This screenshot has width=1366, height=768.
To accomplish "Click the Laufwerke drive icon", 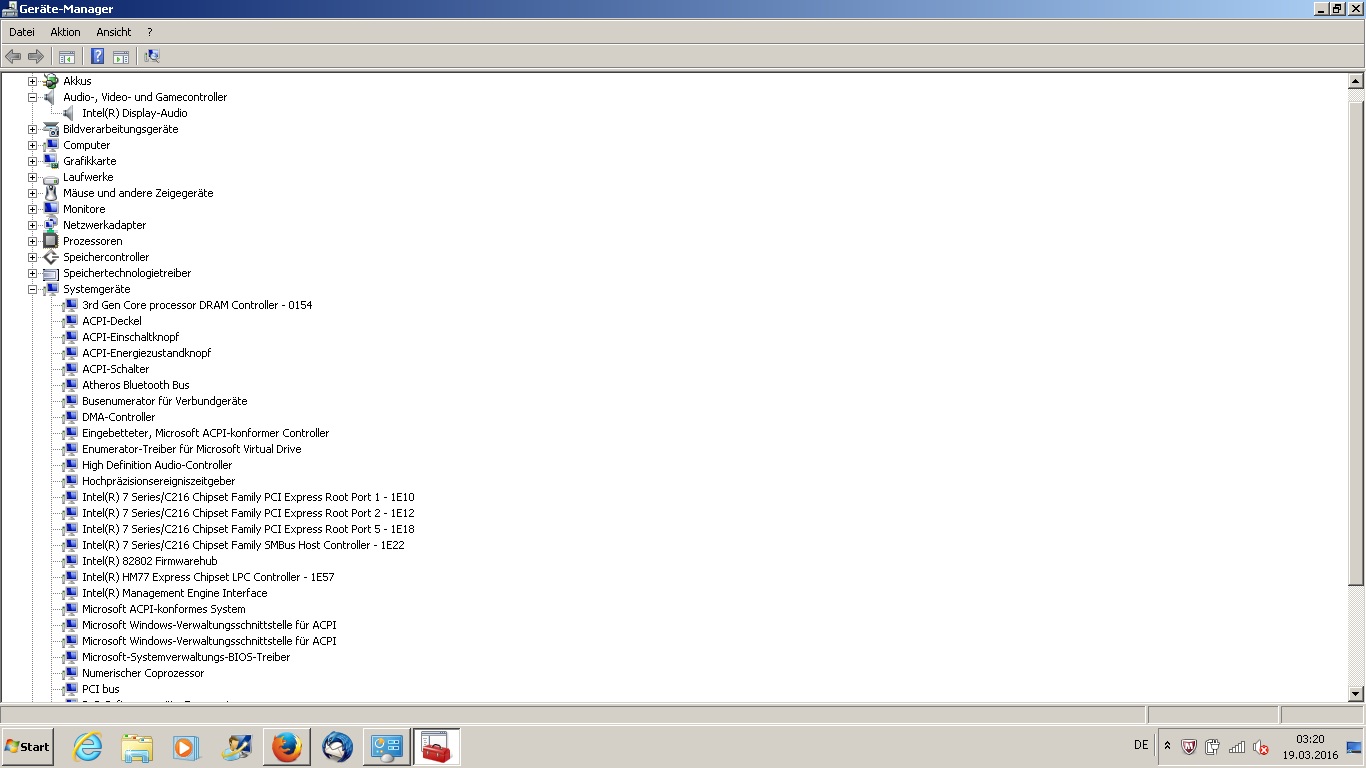I will tap(51, 177).
